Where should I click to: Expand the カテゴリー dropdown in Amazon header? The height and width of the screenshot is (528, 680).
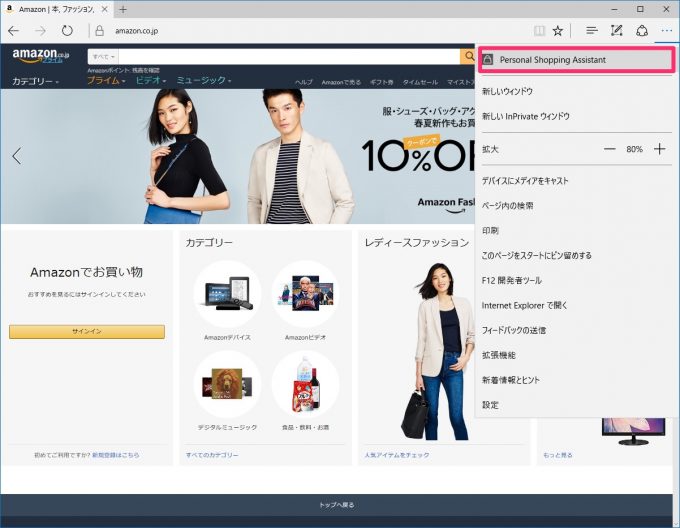[35, 81]
